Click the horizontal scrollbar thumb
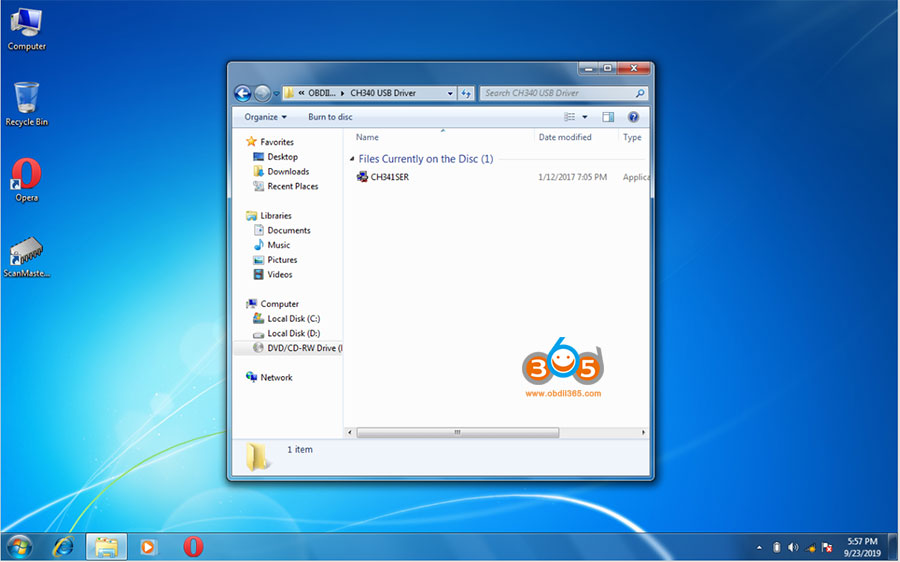This screenshot has height=562, width=900. point(457,433)
